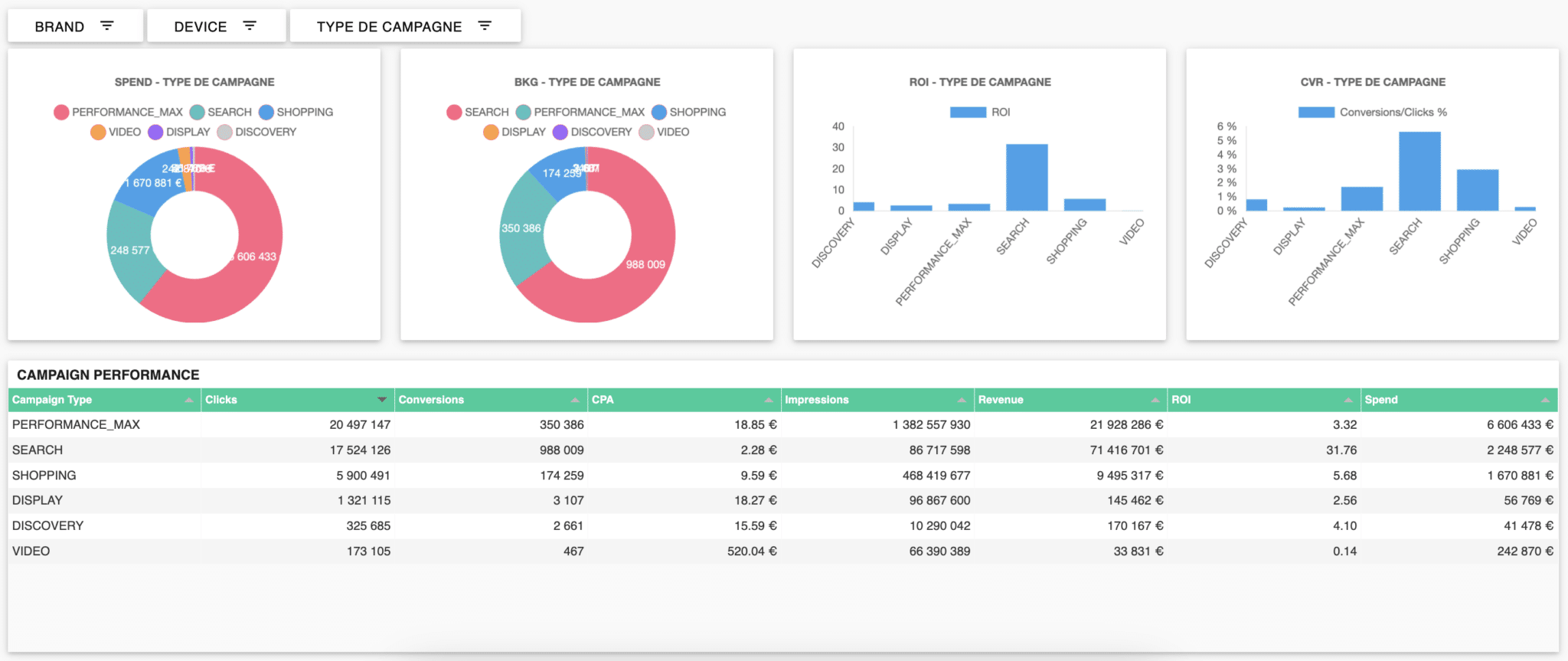Select the SEARCH table row label
Viewport: 1568px width, 661px height.
pos(38,450)
